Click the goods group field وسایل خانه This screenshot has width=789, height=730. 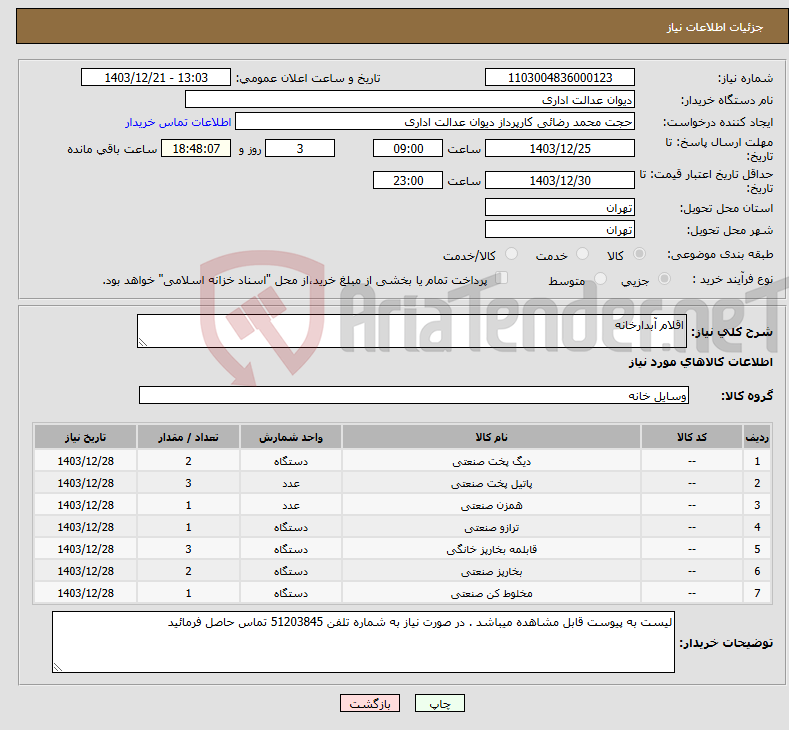(x=414, y=395)
